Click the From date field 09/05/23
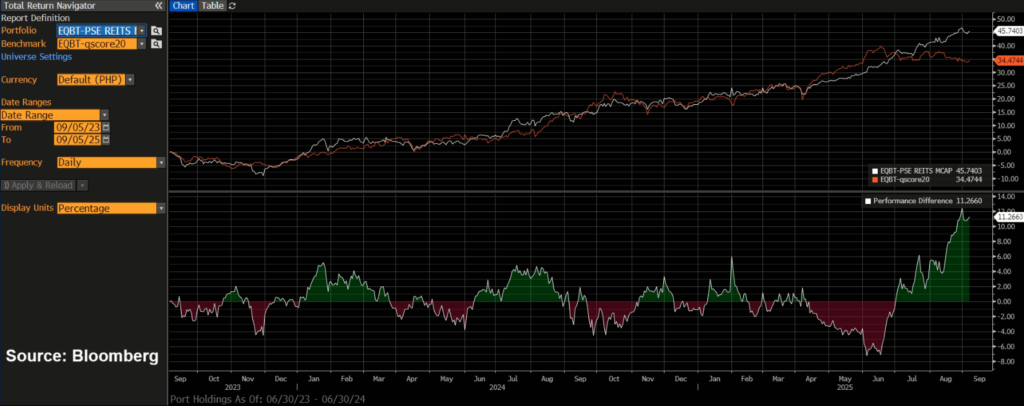 coord(76,128)
